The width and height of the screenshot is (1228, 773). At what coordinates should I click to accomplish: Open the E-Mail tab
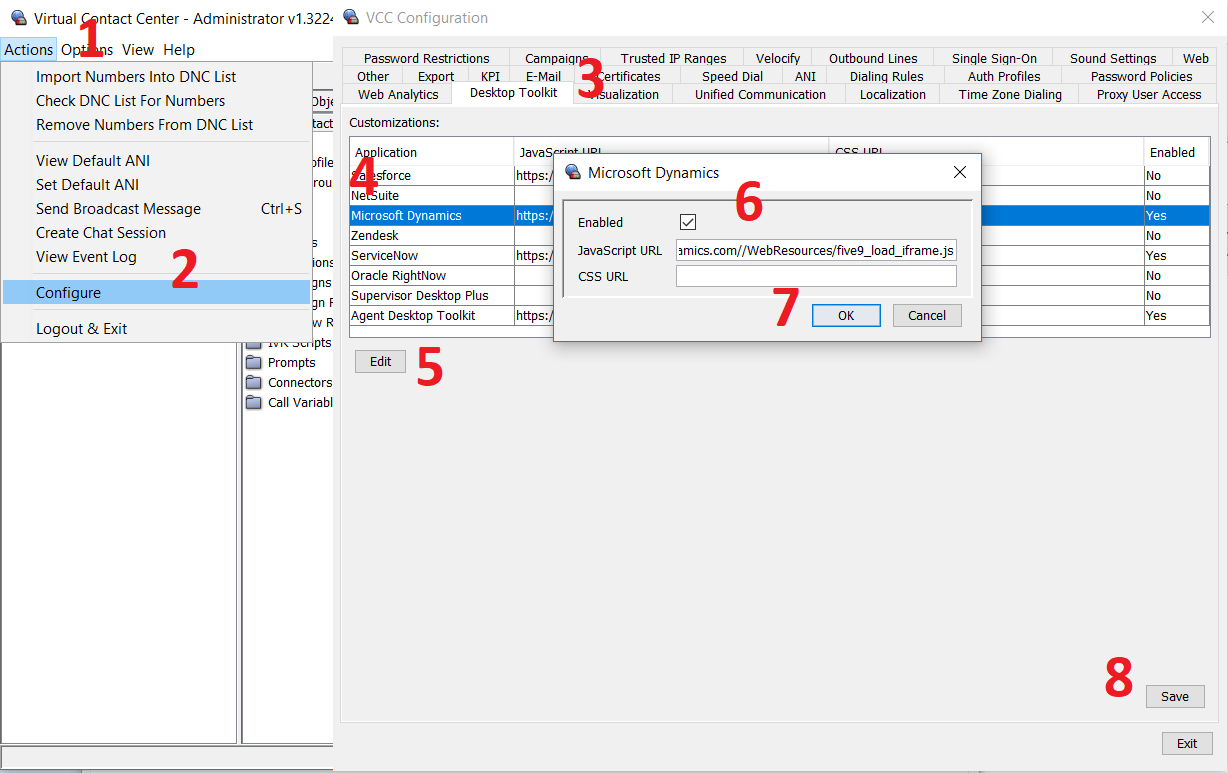coord(543,76)
